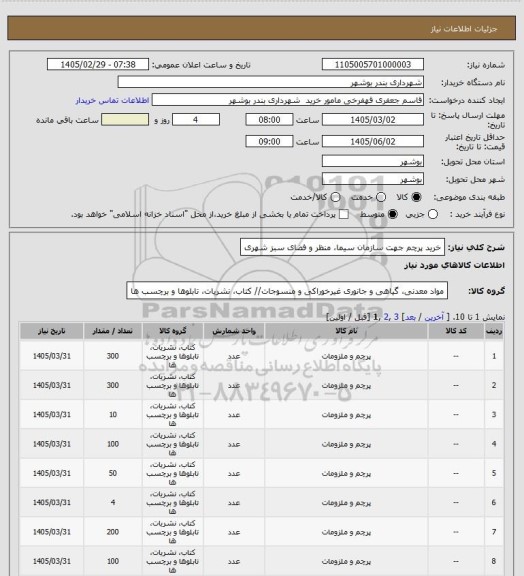Click the price validity time 09:00
524x576 pixels.
269,141
